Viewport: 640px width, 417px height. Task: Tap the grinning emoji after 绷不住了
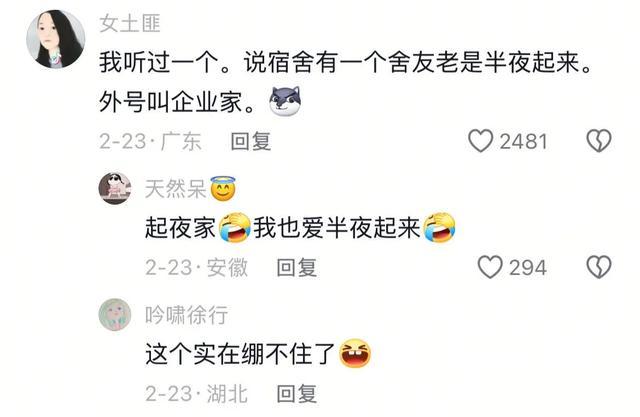[355, 353]
